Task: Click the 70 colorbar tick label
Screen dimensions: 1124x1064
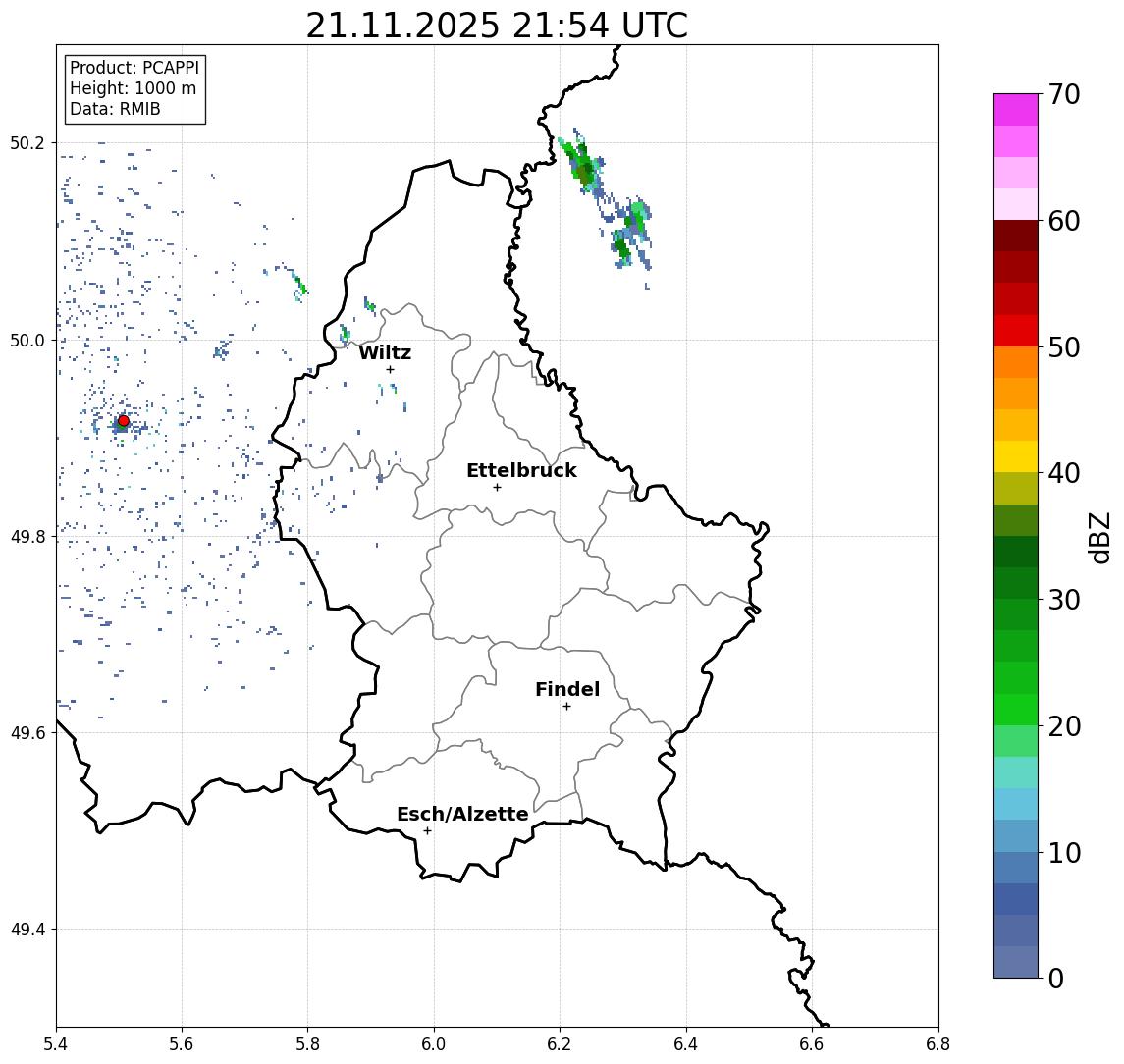Action: 1064,94
